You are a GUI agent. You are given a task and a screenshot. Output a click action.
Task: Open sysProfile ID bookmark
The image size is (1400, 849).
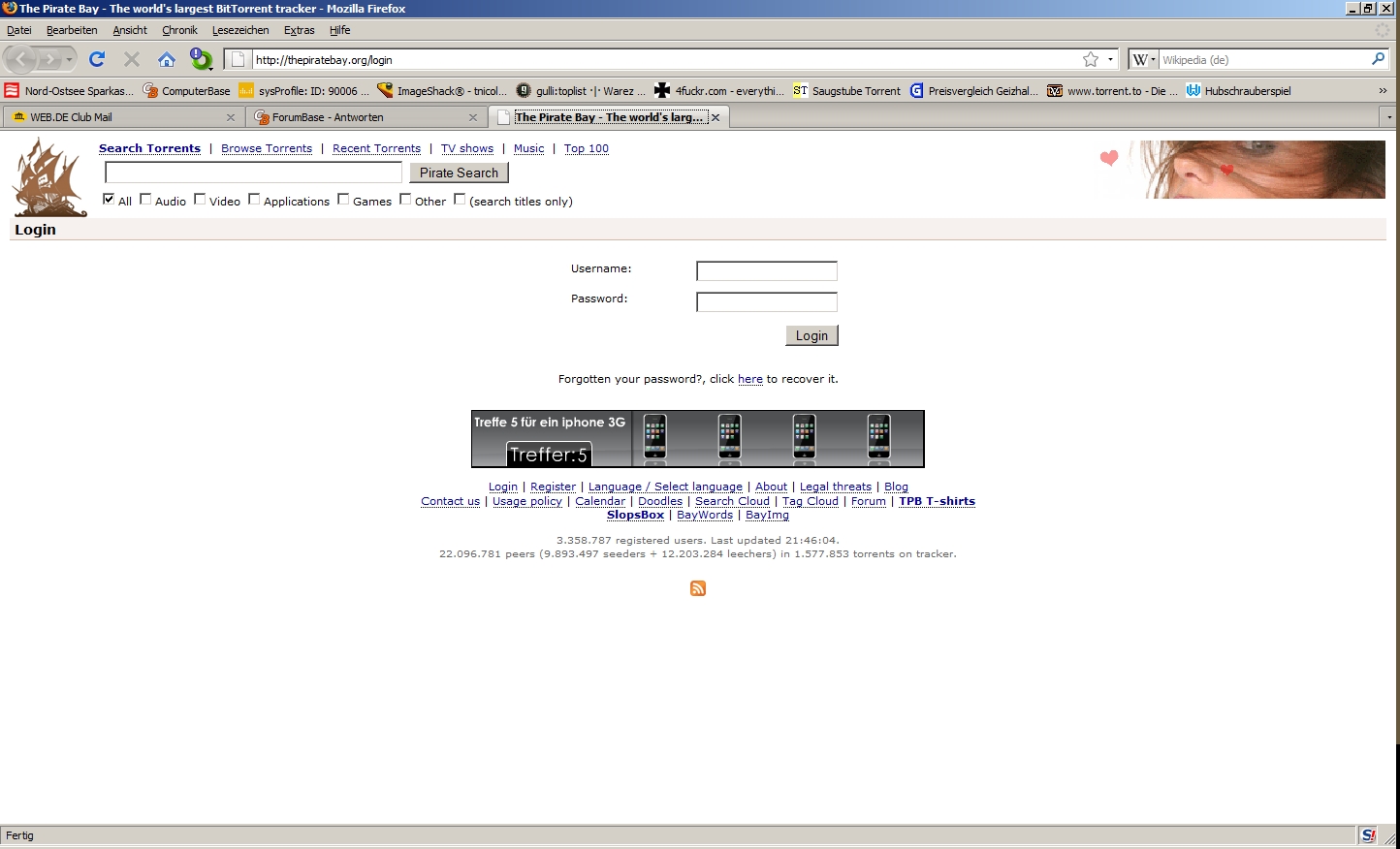[303, 90]
